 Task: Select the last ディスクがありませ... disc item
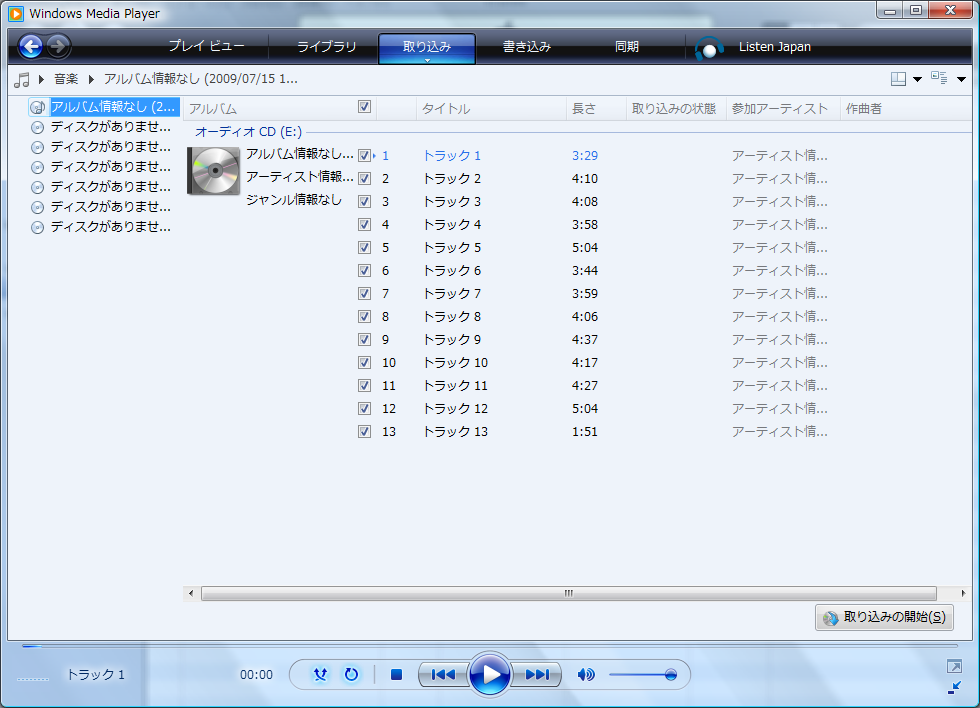[101, 227]
